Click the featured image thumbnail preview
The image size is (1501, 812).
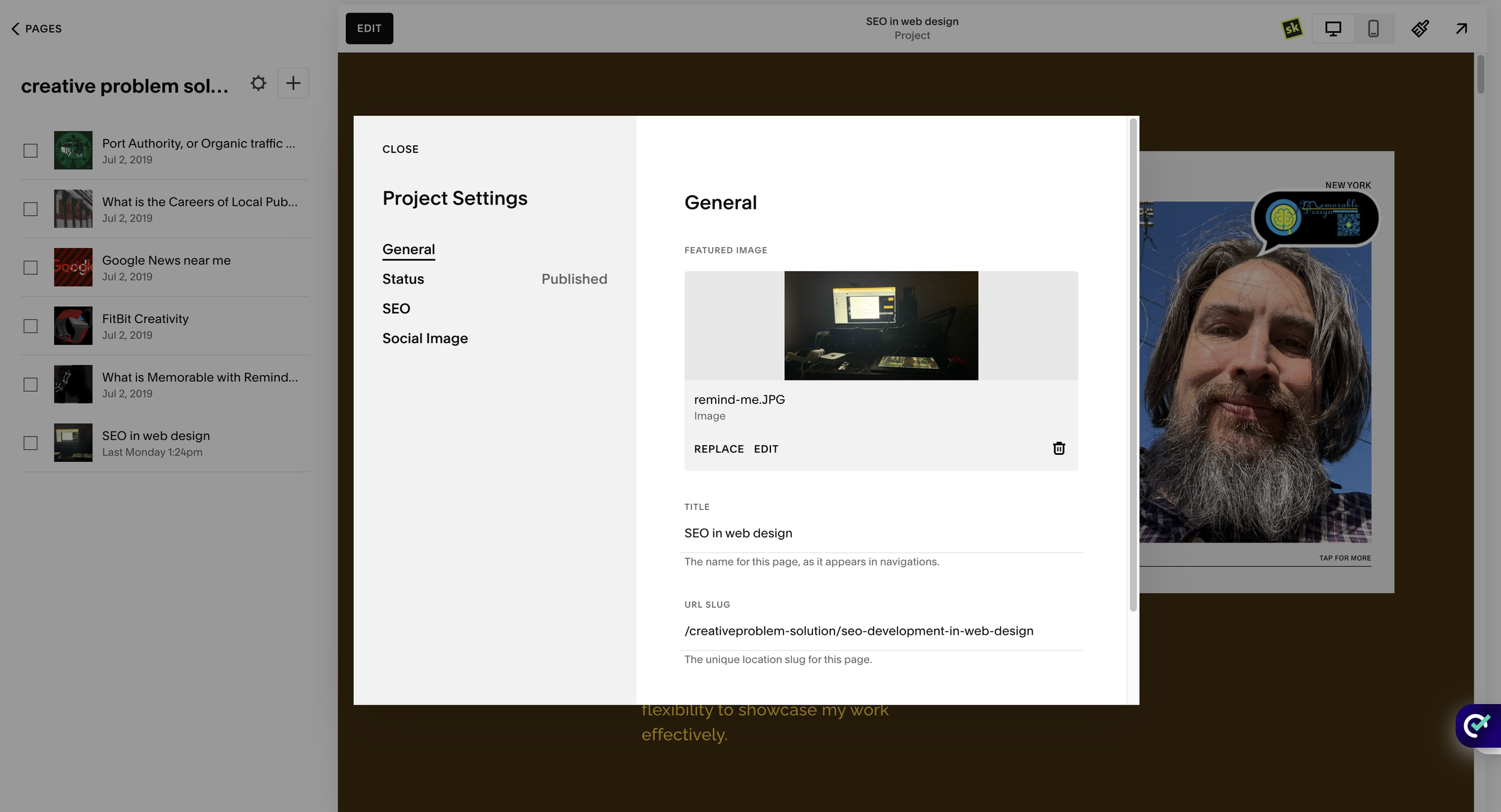(881, 325)
